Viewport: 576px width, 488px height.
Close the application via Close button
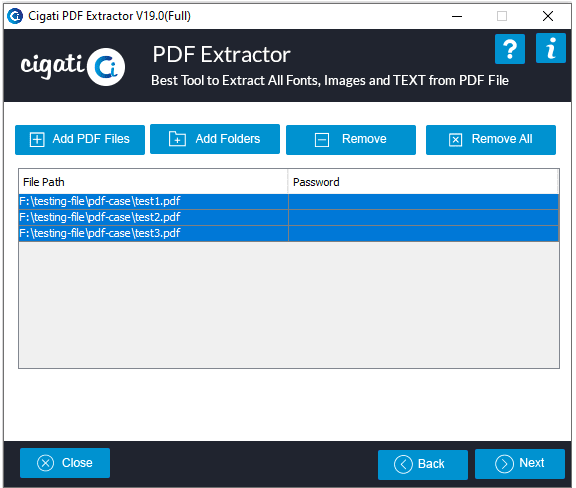pyautogui.click(x=65, y=463)
